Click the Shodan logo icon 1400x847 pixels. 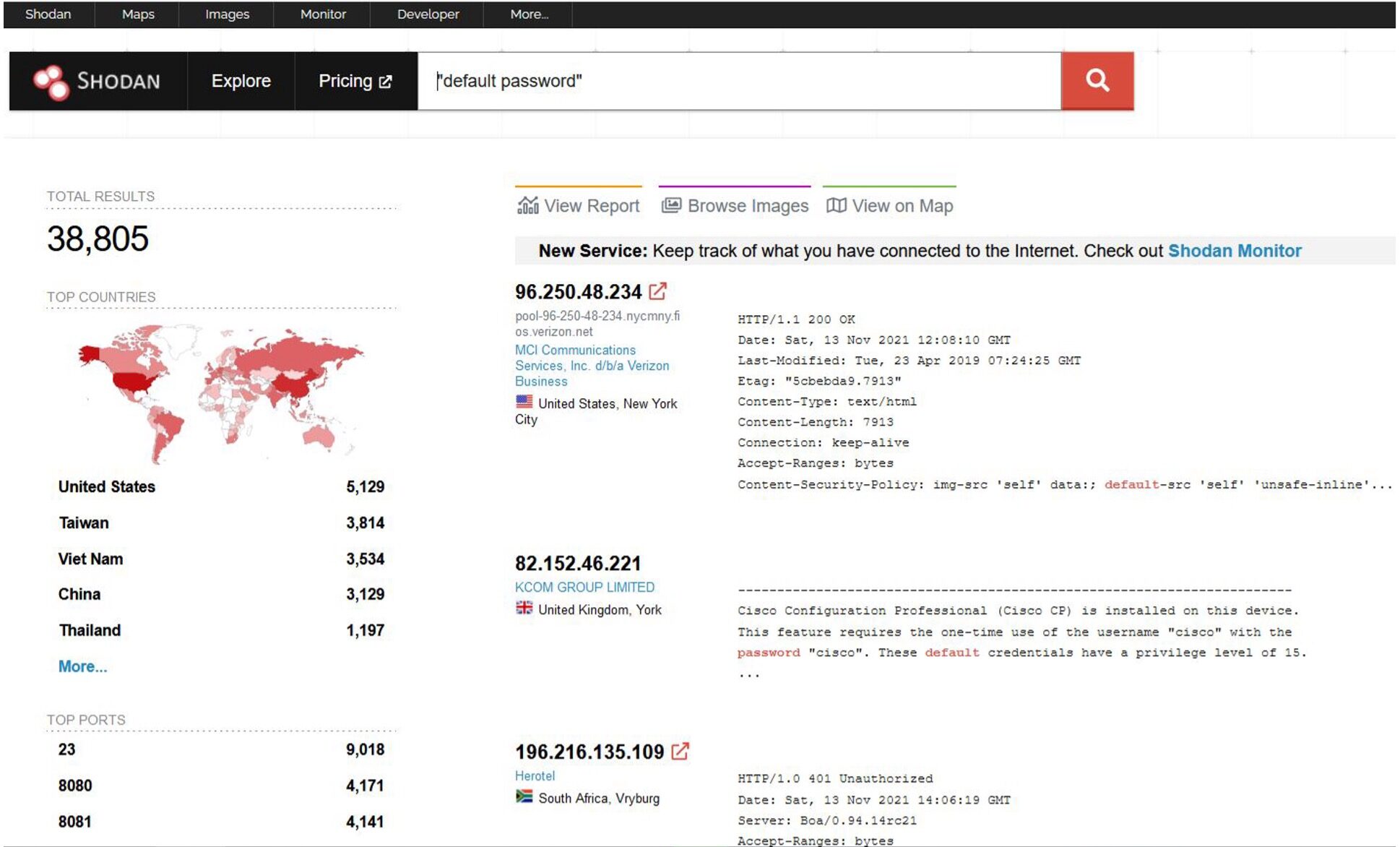point(51,82)
